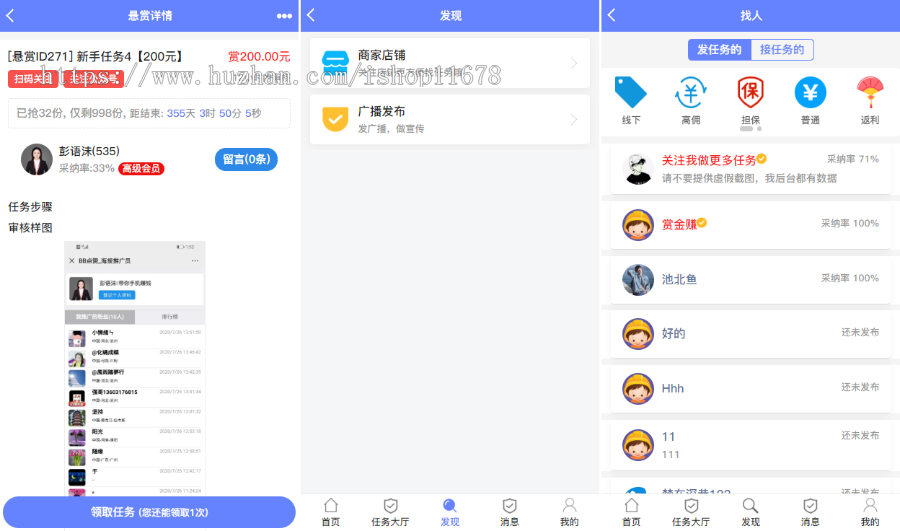
Task: Tap the avatar next to 关注我做更多任务
Action: pyautogui.click(x=638, y=169)
